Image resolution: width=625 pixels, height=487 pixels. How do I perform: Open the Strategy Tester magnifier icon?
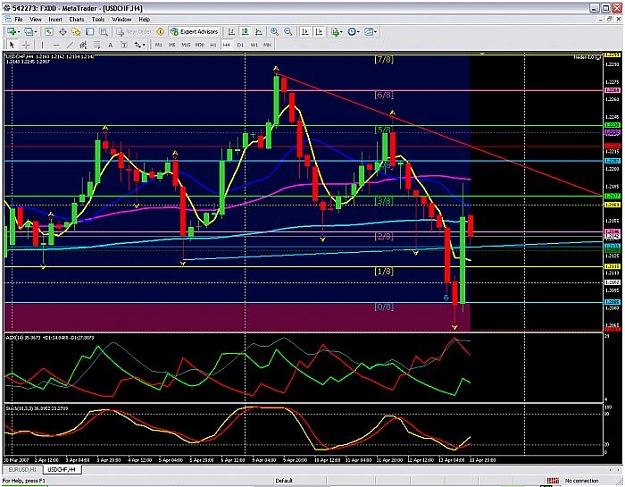[x=104, y=32]
